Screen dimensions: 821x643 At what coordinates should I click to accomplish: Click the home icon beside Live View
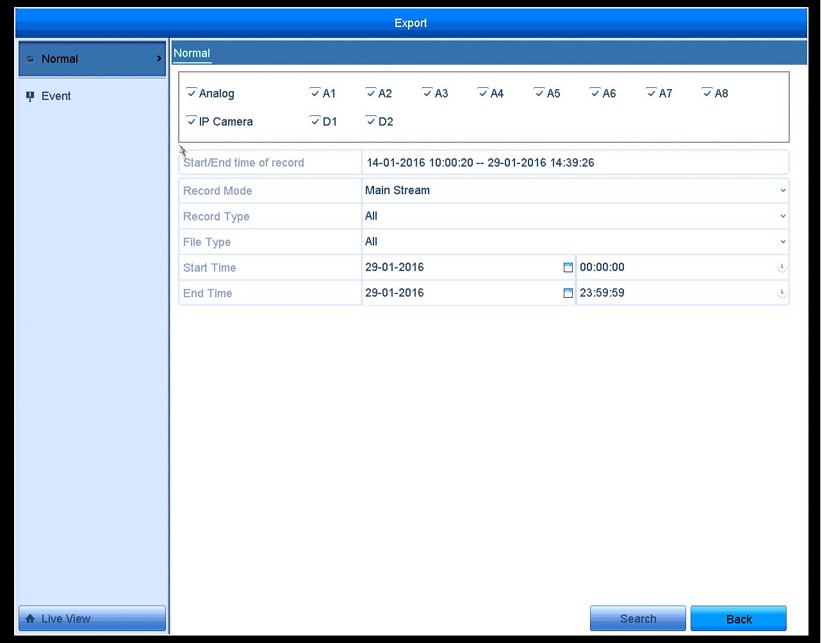coord(30,619)
